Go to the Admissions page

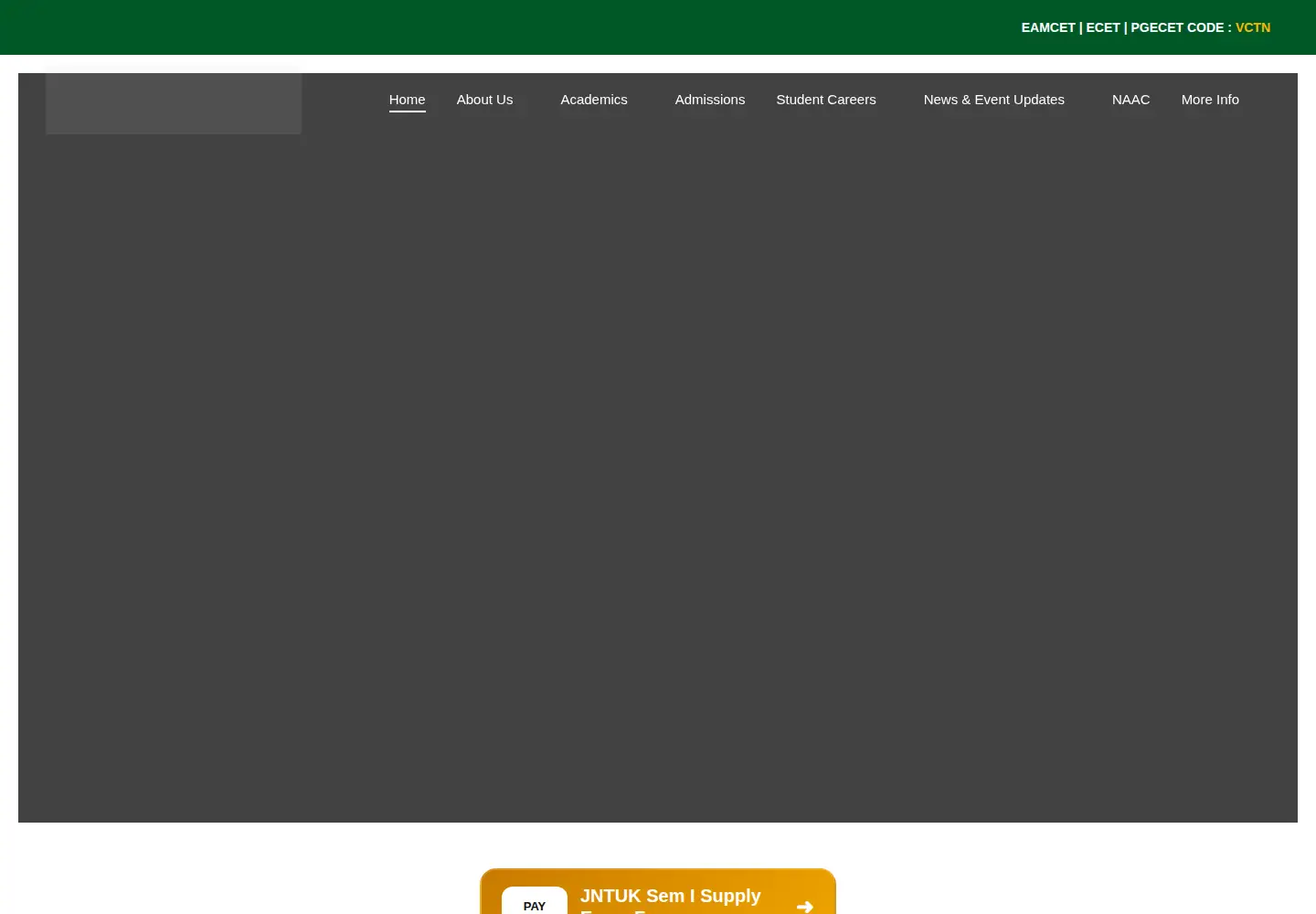[x=710, y=100]
